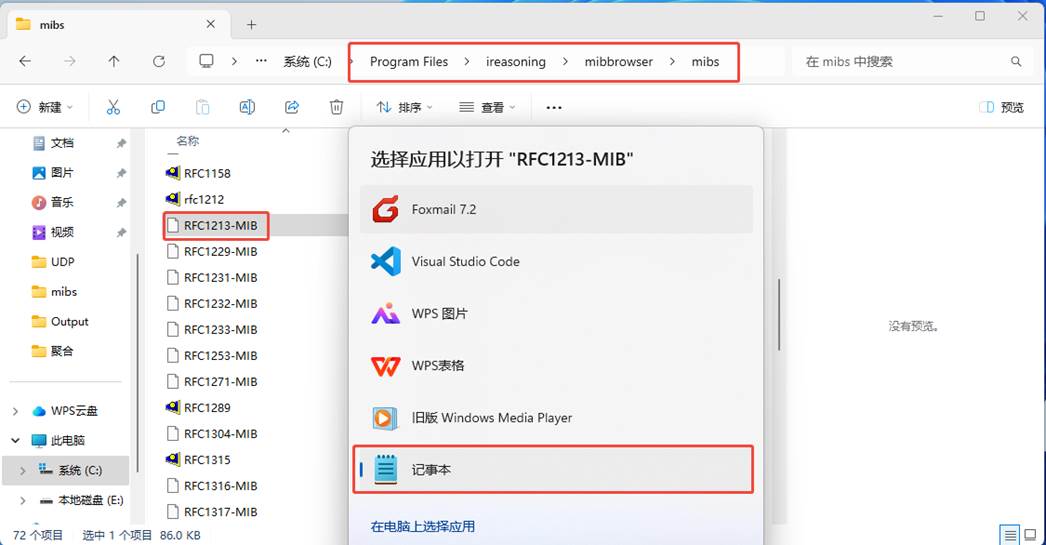The width and height of the screenshot is (1046, 545).
Task: Open the 新建 dropdown
Action: (44, 107)
